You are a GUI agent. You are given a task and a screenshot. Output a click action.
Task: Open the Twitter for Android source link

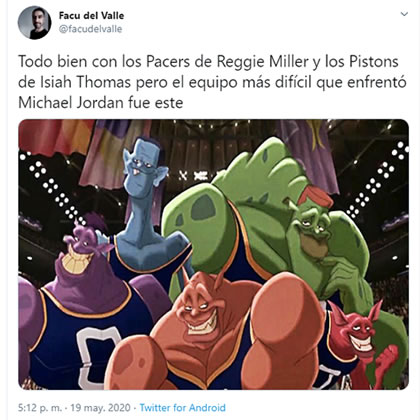point(182,407)
